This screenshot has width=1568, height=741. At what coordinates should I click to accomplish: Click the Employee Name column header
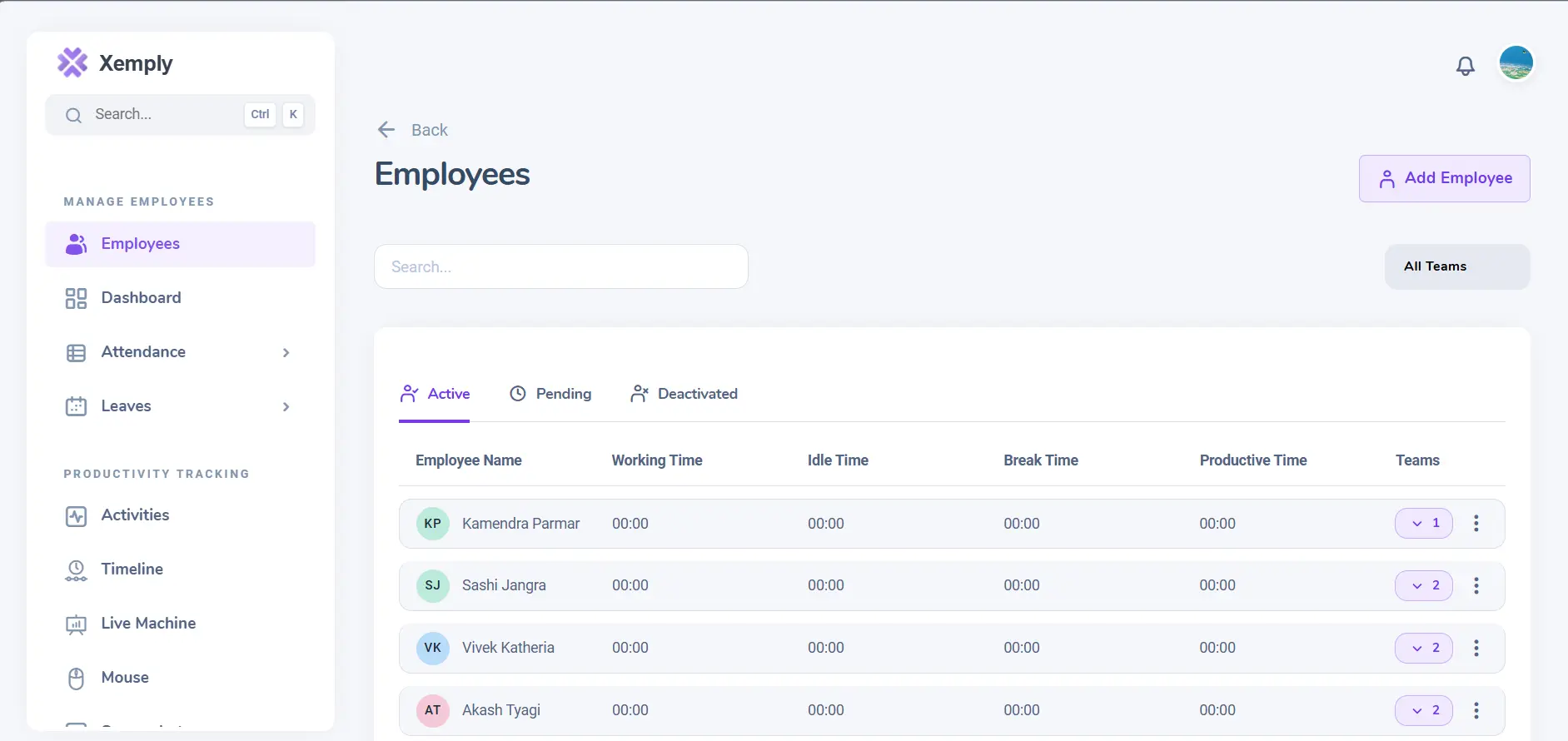[469, 460]
